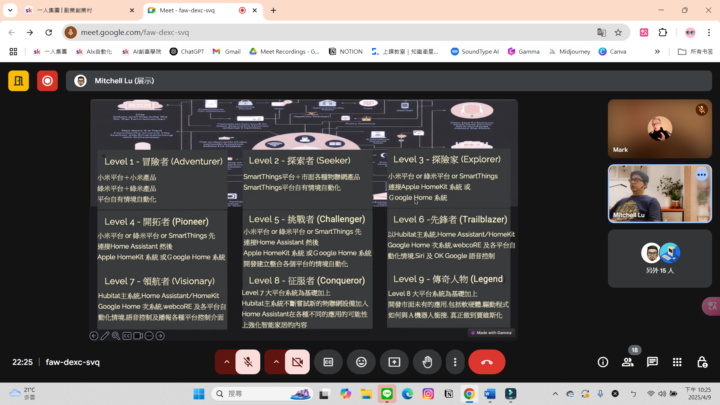Switch to the first browser tab 一人集團
Screen dimensions: 720x405
(x=78, y=10)
